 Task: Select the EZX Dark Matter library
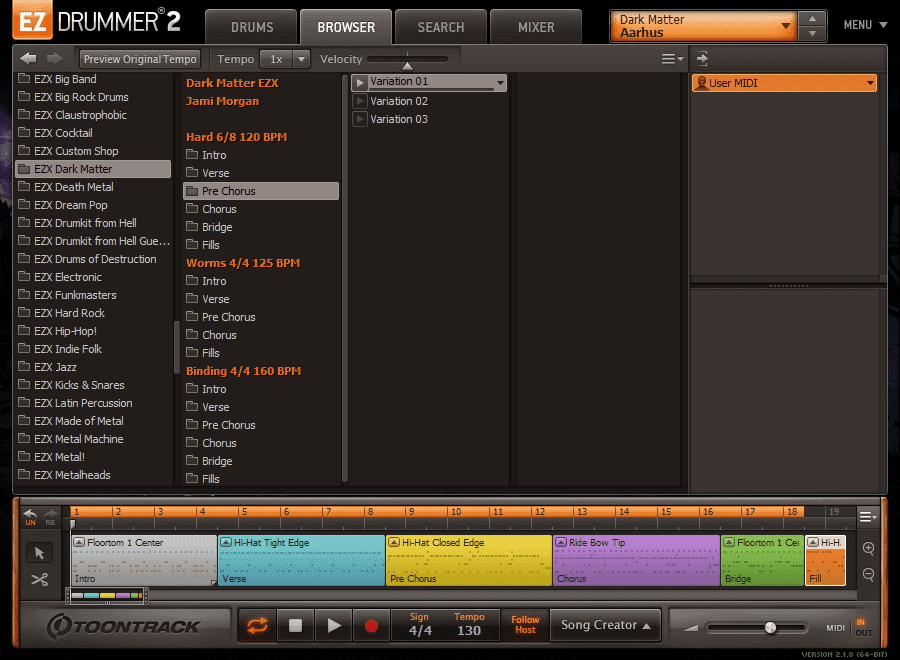(93, 169)
